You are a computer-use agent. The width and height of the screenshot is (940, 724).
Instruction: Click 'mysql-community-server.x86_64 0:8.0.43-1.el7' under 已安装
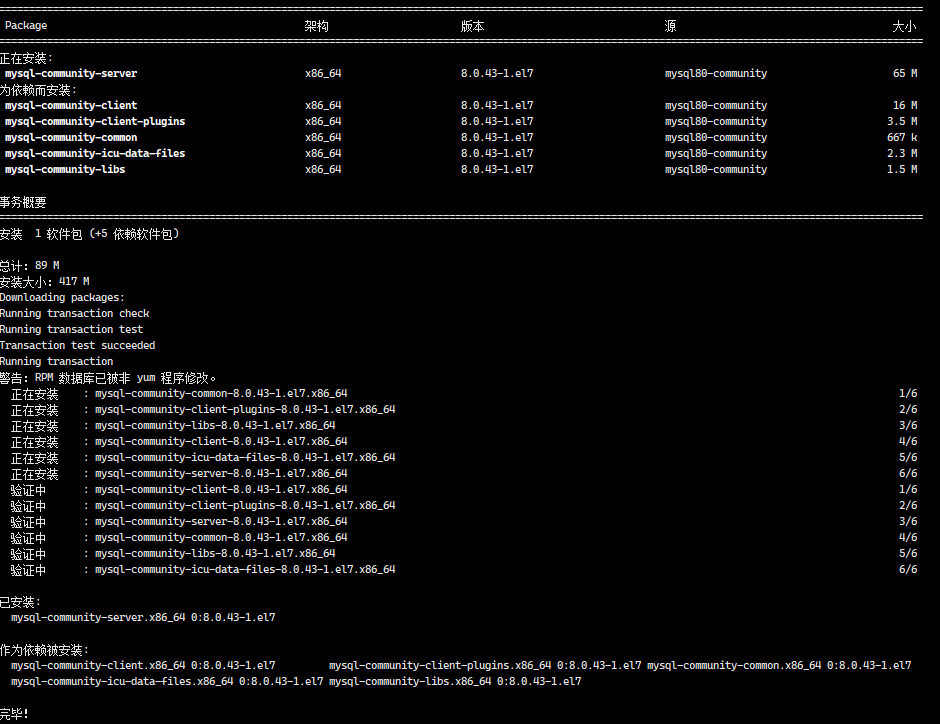[x=143, y=617]
